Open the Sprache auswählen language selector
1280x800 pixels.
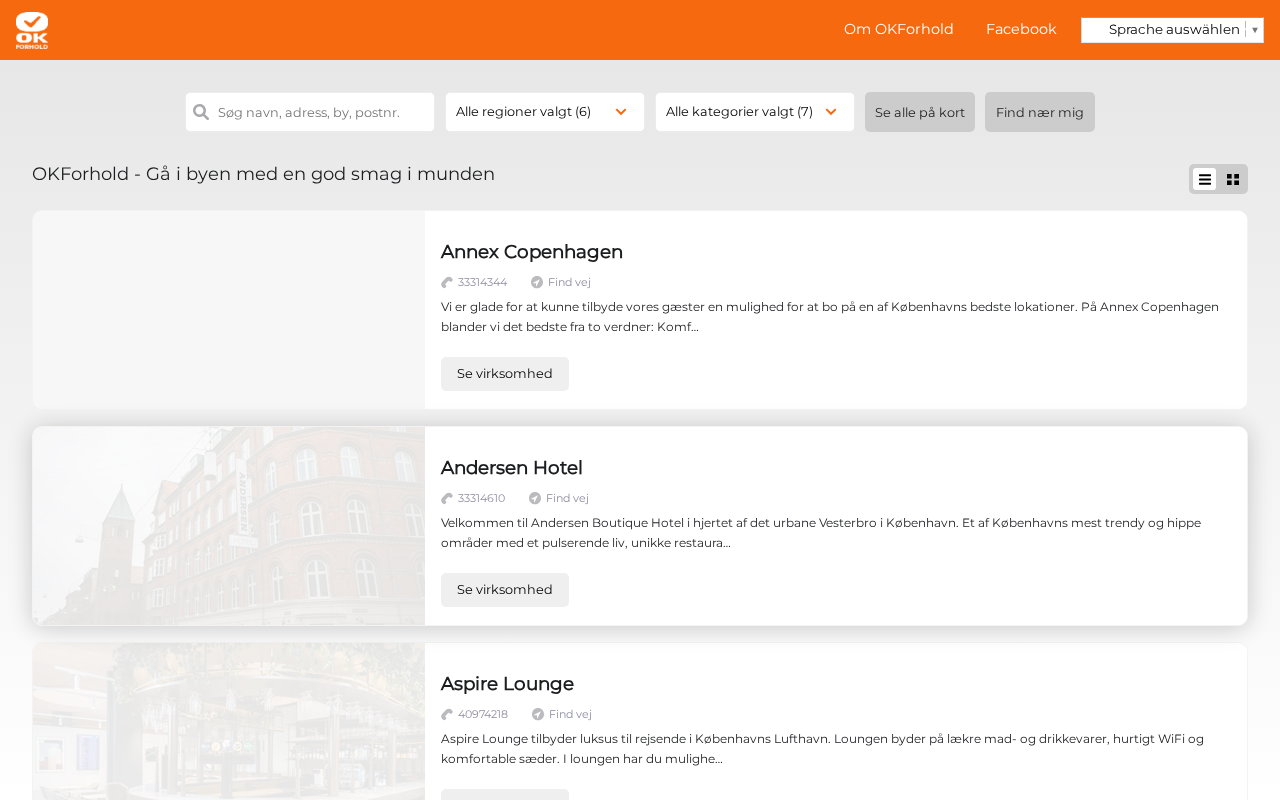point(1172,30)
